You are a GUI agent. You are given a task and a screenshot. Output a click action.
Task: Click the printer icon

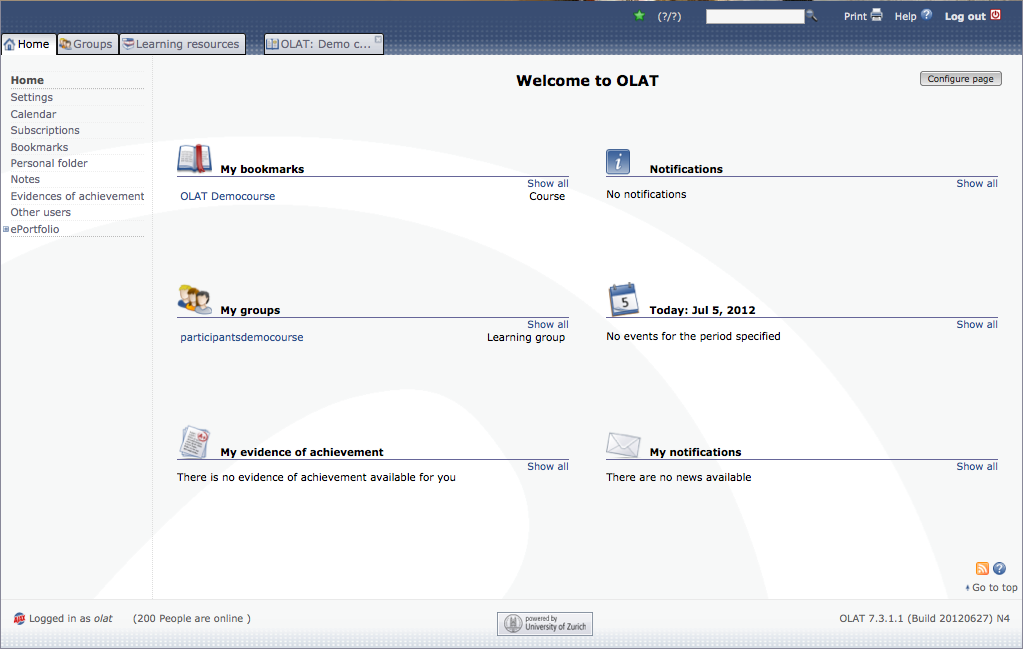pos(876,15)
